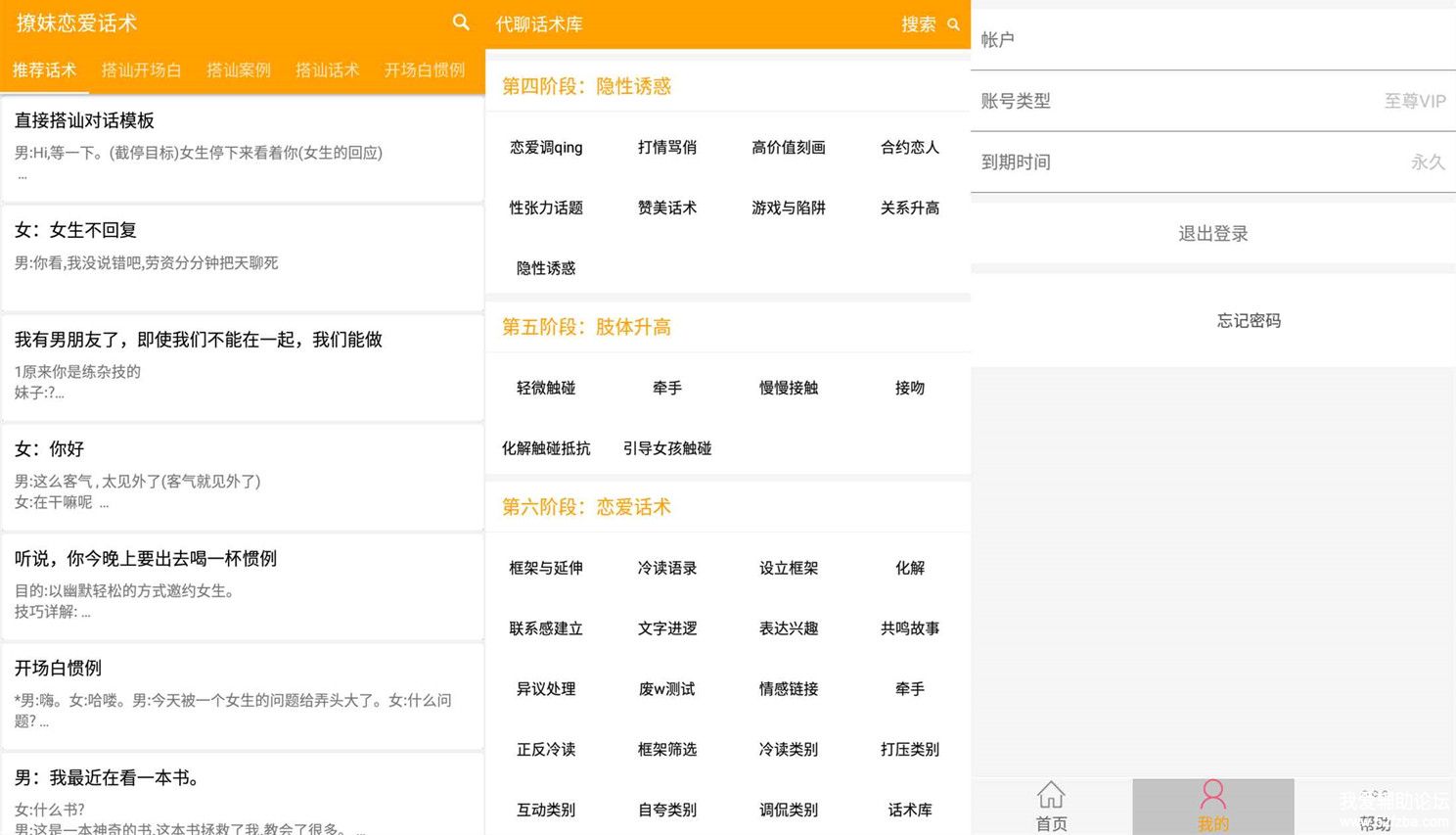Open 男：我最近在看一本书 entry
The height and width of the screenshot is (835, 1456).
[x=243, y=794]
